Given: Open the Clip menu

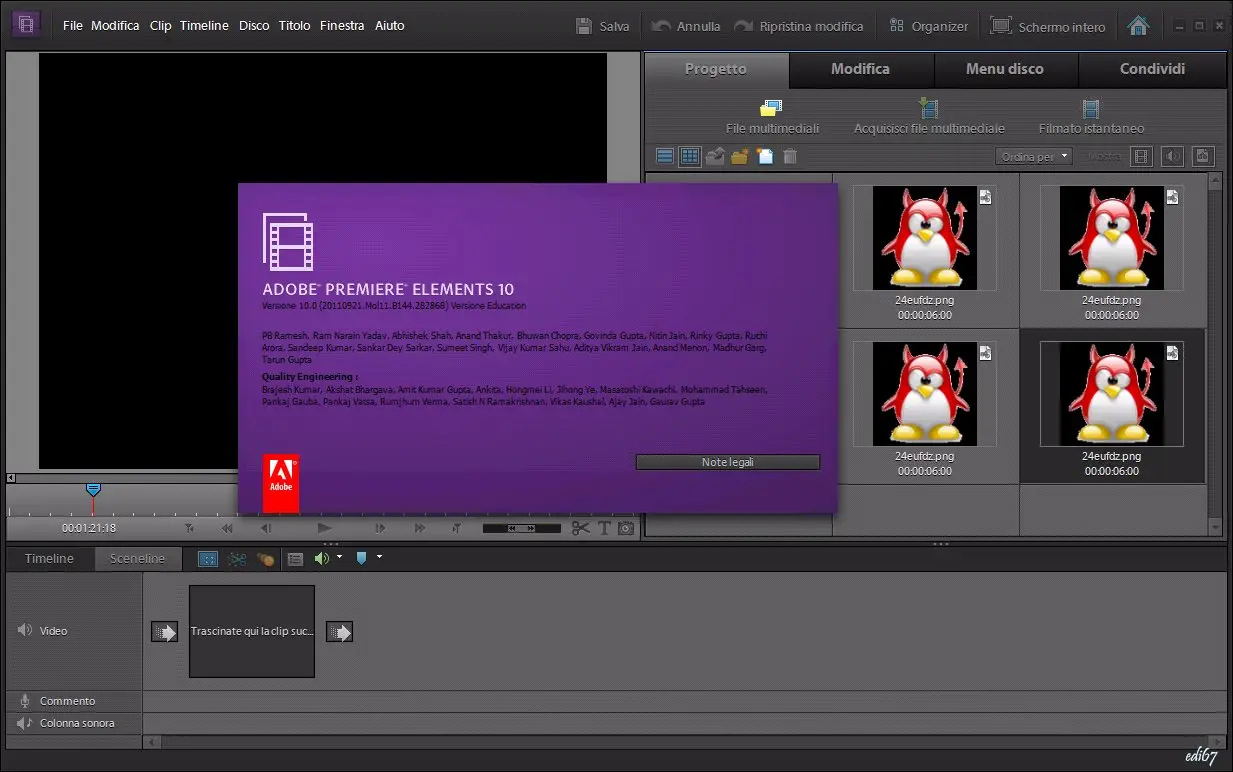Looking at the screenshot, I should pyautogui.click(x=160, y=25).
